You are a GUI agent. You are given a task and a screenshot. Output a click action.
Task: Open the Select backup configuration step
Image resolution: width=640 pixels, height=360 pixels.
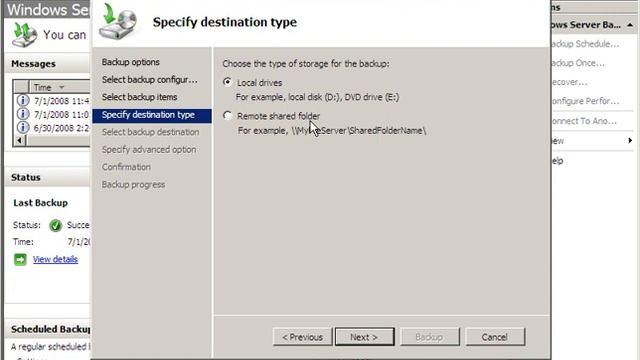[149, 80]
